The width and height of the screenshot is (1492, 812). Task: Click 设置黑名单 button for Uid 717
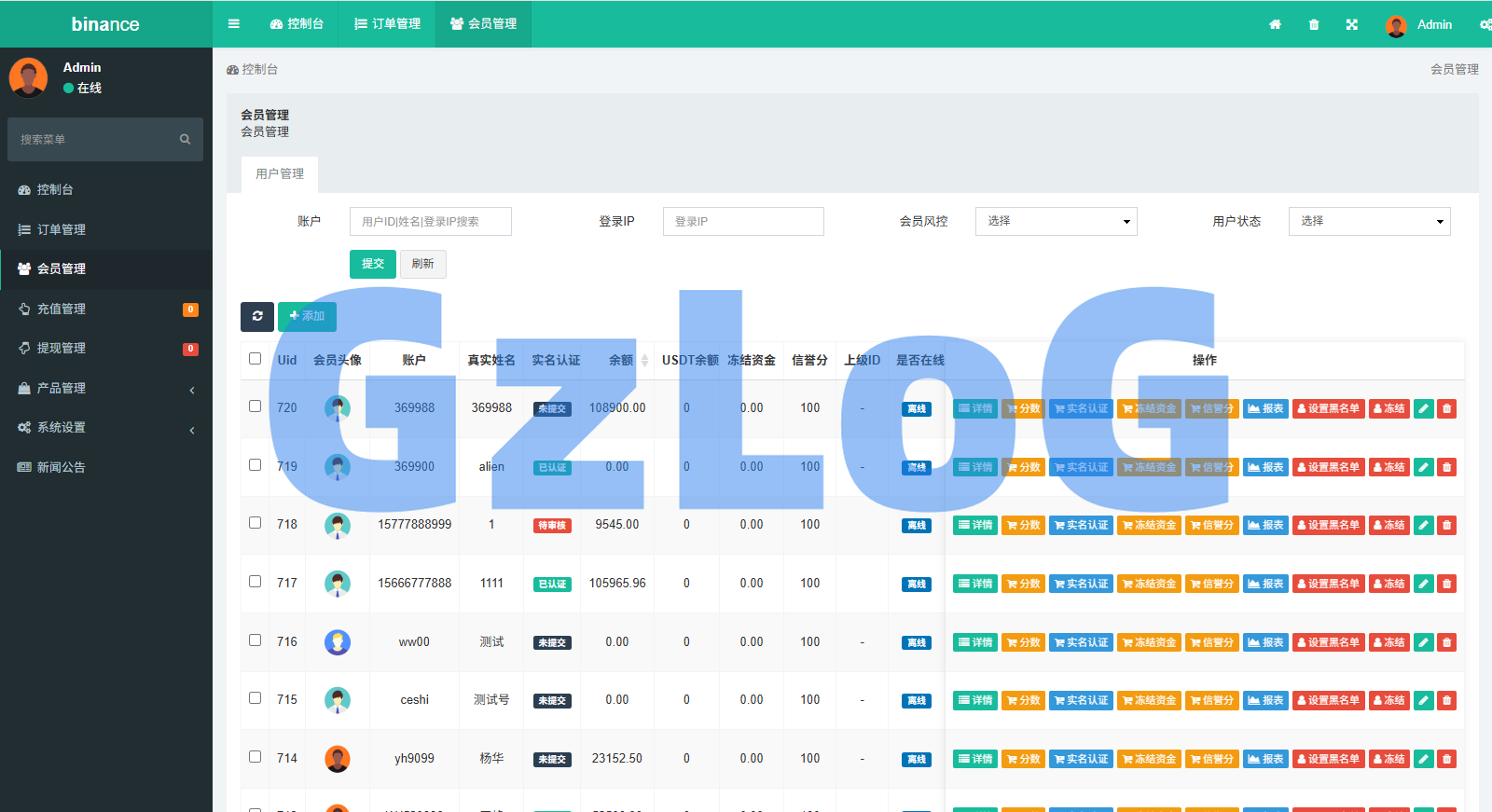1329,584
